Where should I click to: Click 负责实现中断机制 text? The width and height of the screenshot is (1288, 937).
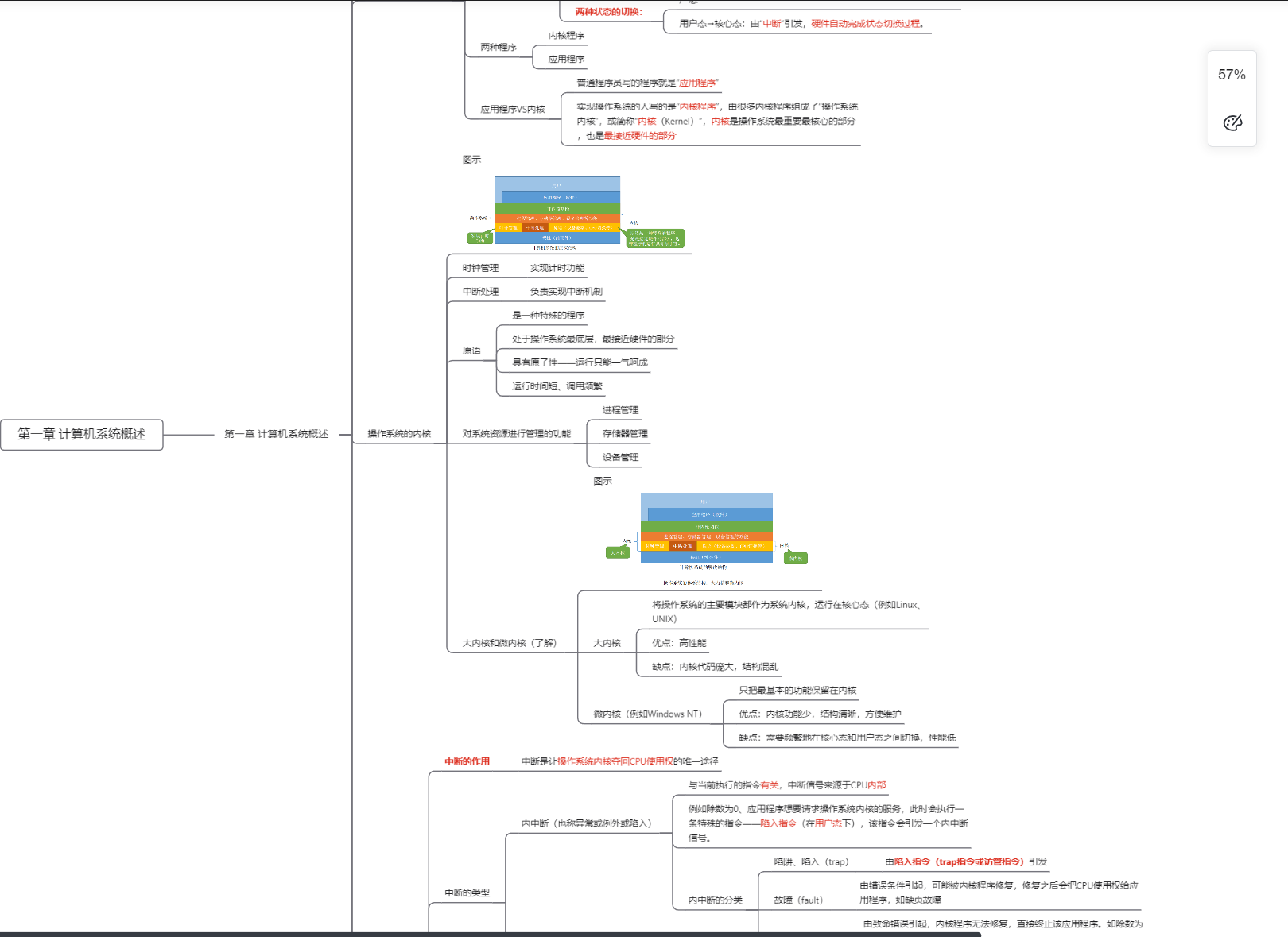click(x=566, y=292)
